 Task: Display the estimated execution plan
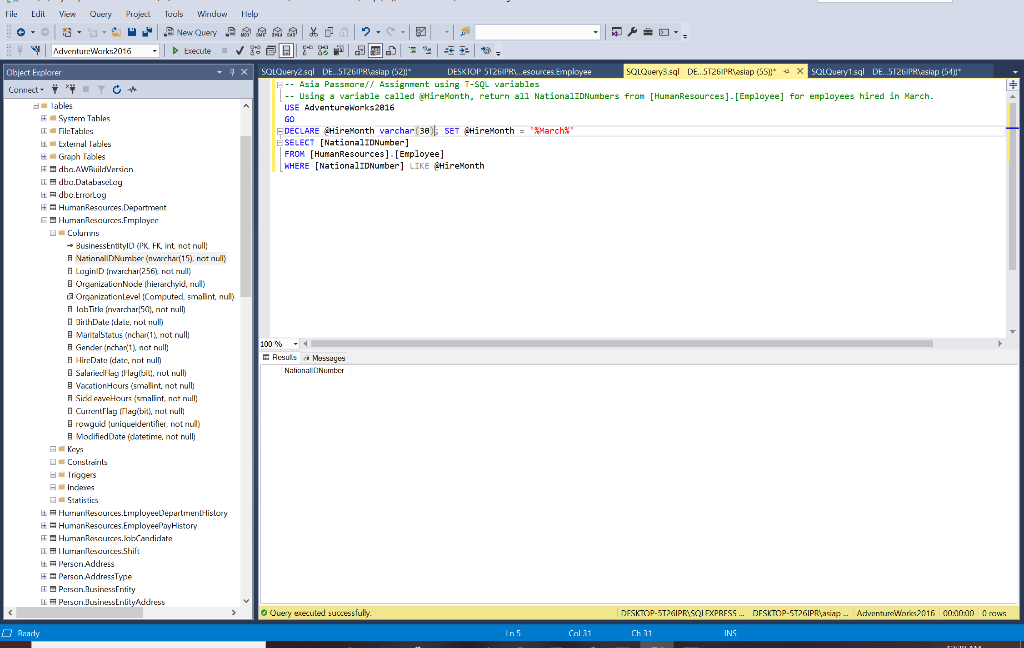254,49
